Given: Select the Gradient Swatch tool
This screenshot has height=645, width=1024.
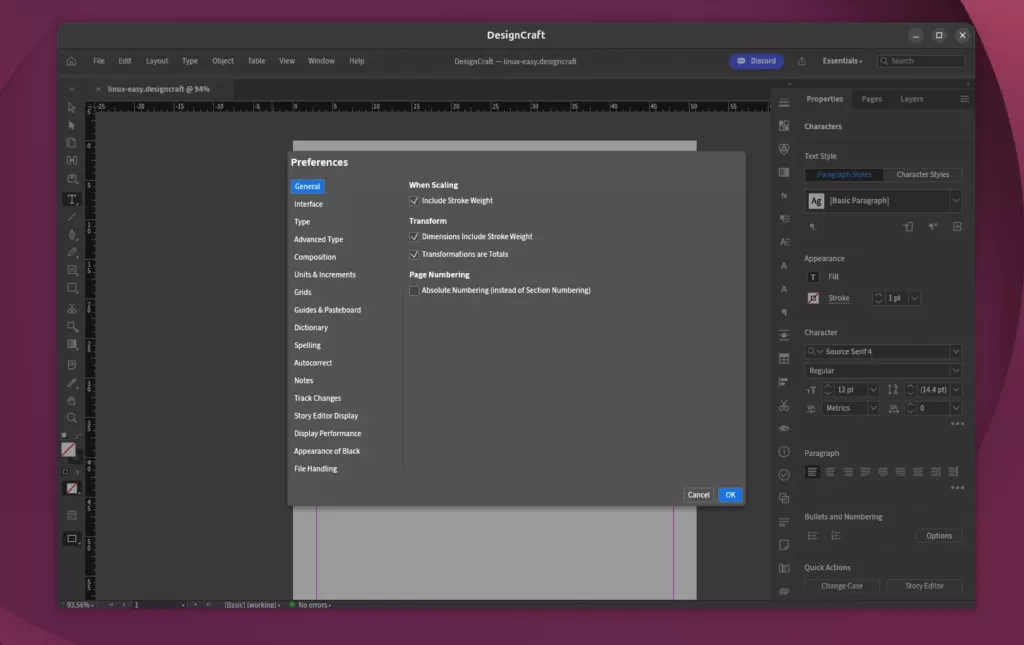Looking at the screenshot, I should coord(72,344).
